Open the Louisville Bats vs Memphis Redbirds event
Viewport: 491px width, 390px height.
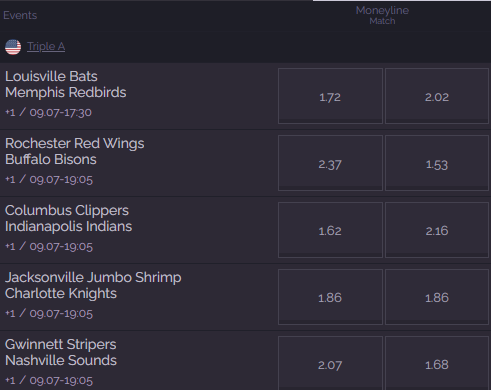66,84
